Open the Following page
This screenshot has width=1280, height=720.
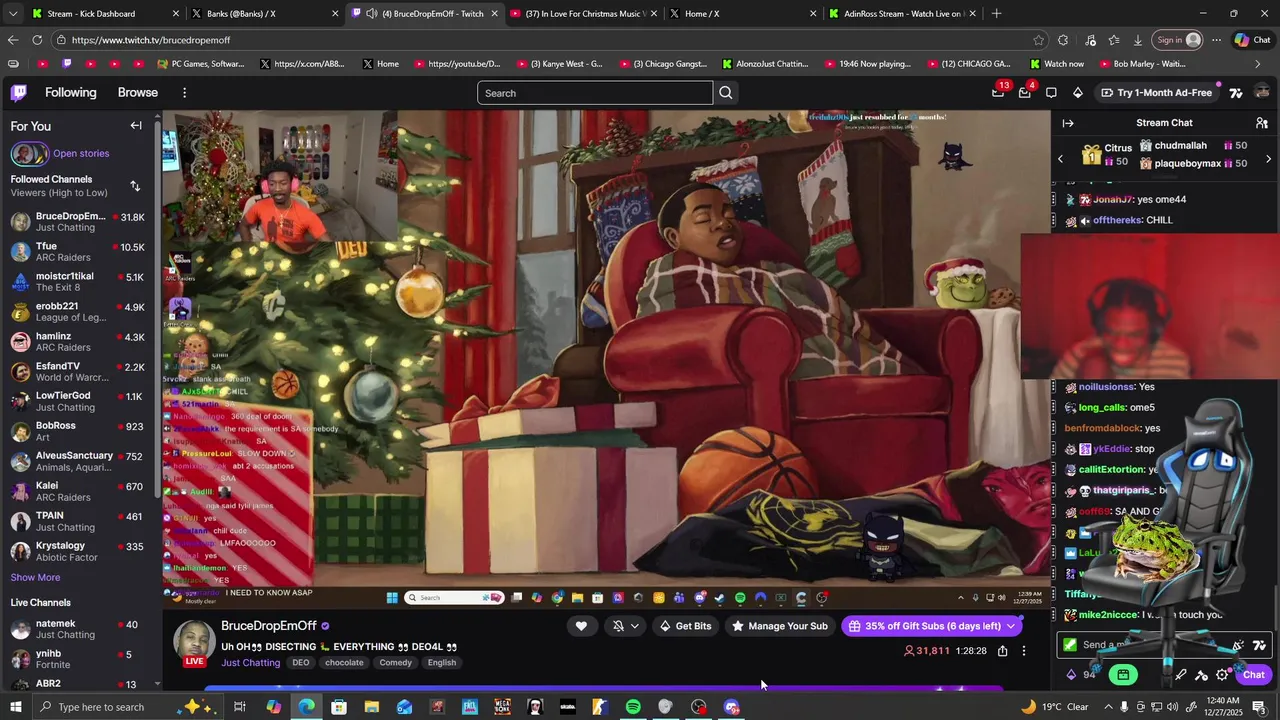tap(71, 92)
